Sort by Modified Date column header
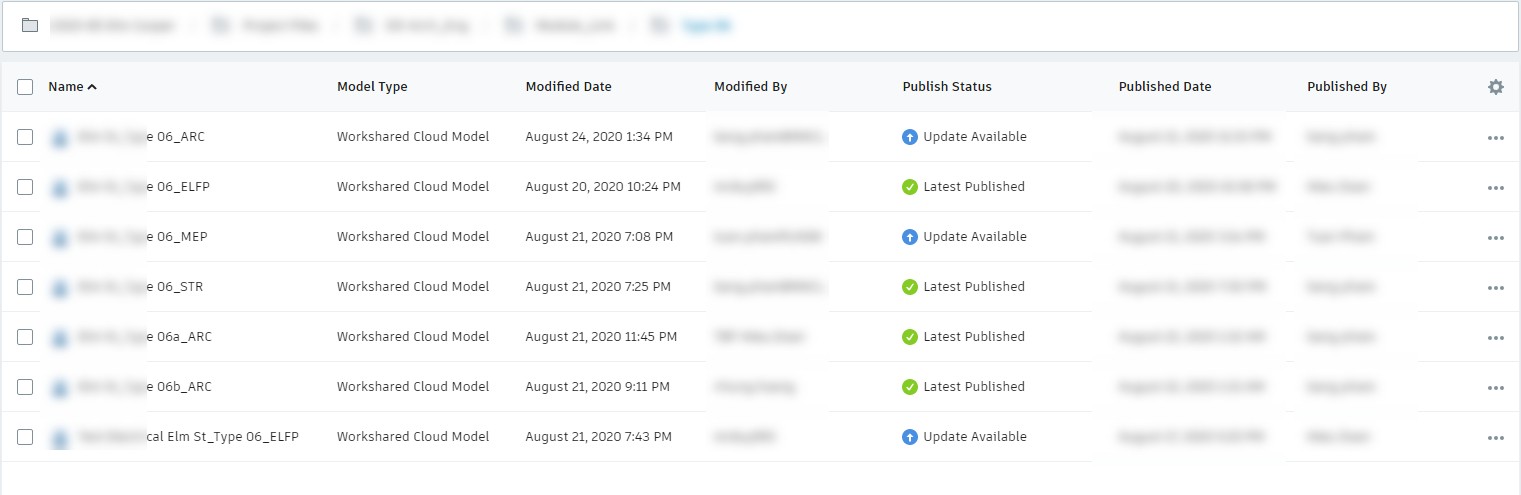The image size is (1521, 495). (x=568, y=87)
